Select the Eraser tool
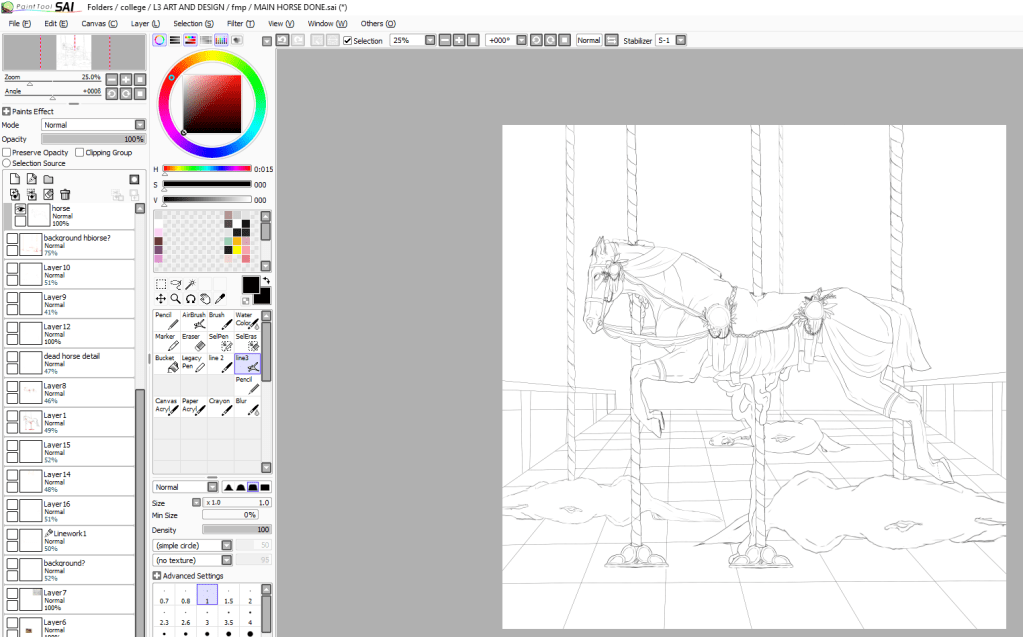 pyautogui.click(x=192, y=342)
